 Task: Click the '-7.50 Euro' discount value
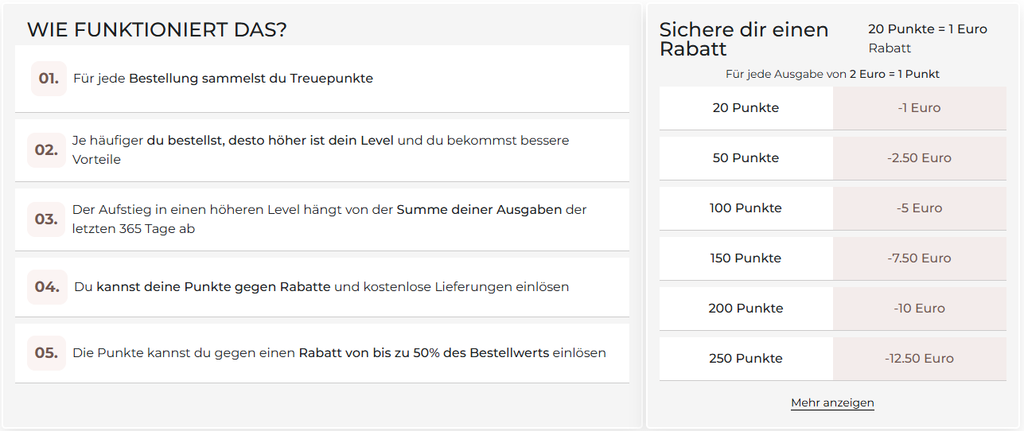pos(920,258)
